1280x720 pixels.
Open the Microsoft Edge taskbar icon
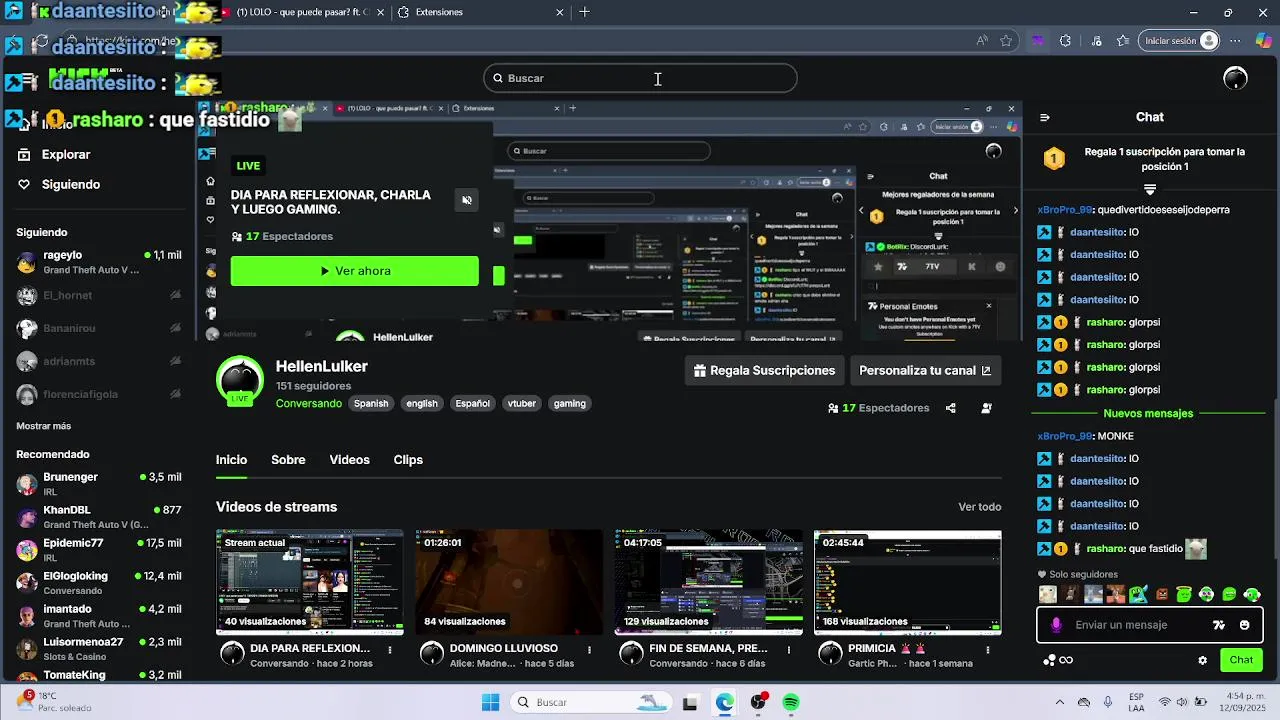point(724,703)
